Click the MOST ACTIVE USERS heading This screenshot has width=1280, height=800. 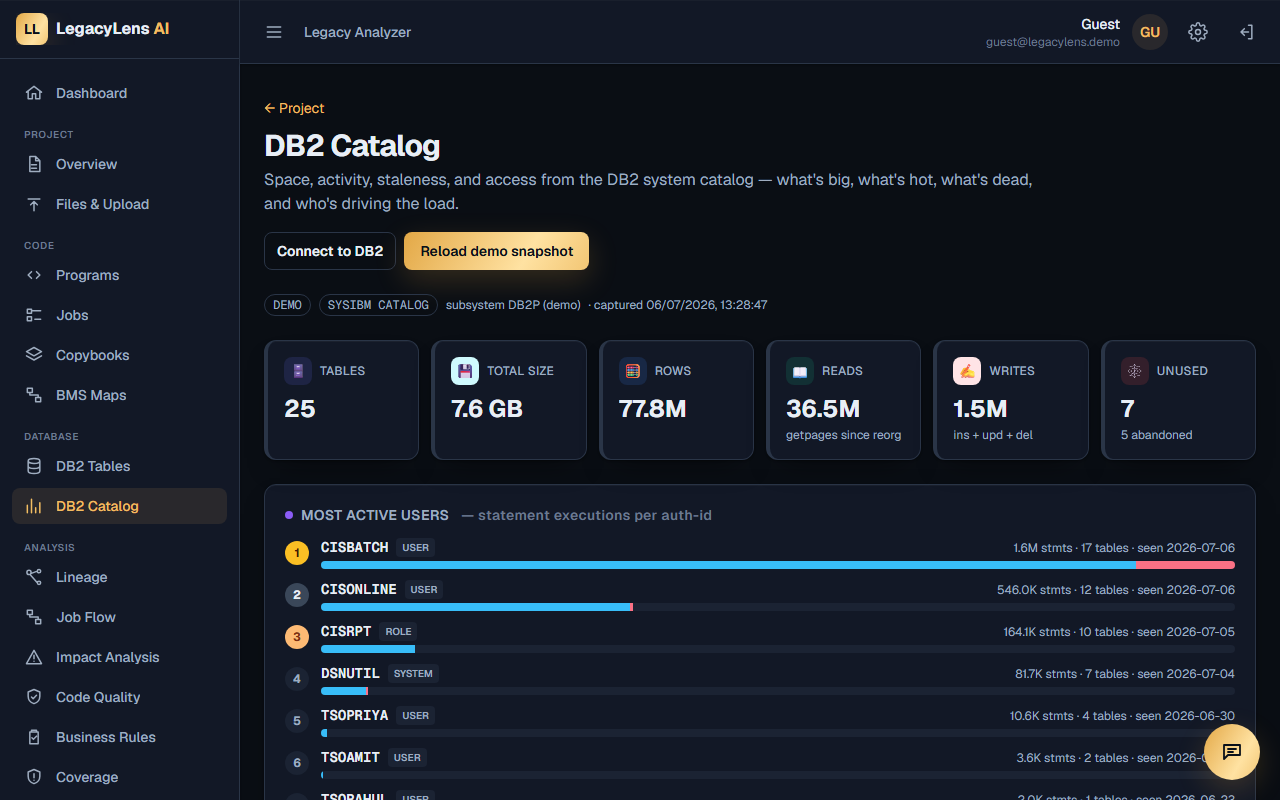(375, 515)
